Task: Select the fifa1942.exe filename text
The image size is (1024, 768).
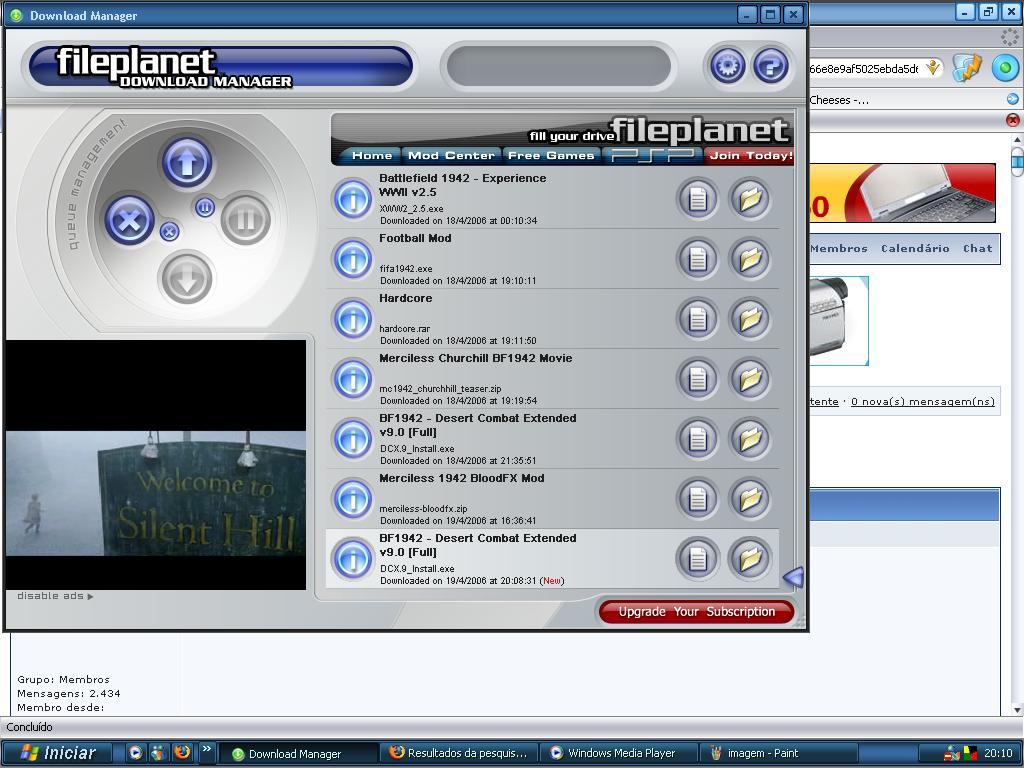Action: point(406,268)
